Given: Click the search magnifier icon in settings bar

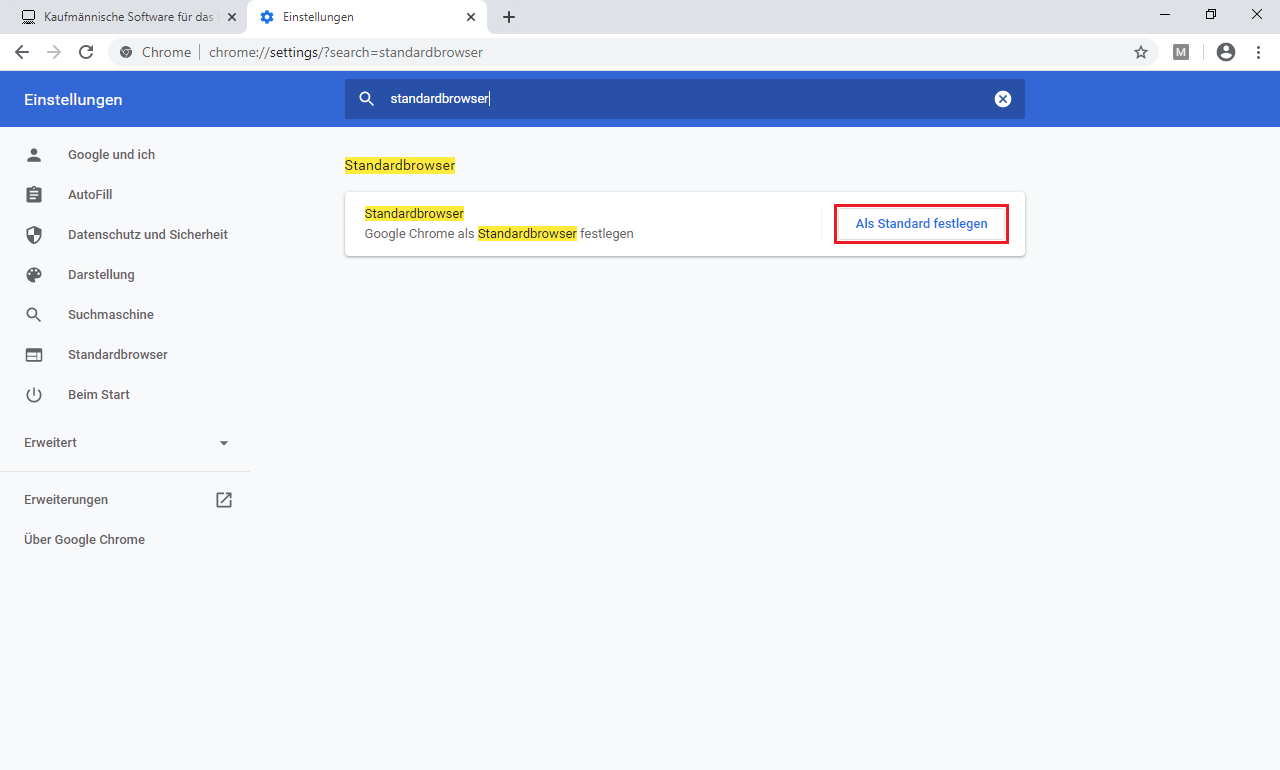Looking at the screenshot, I should click(367, 99).
